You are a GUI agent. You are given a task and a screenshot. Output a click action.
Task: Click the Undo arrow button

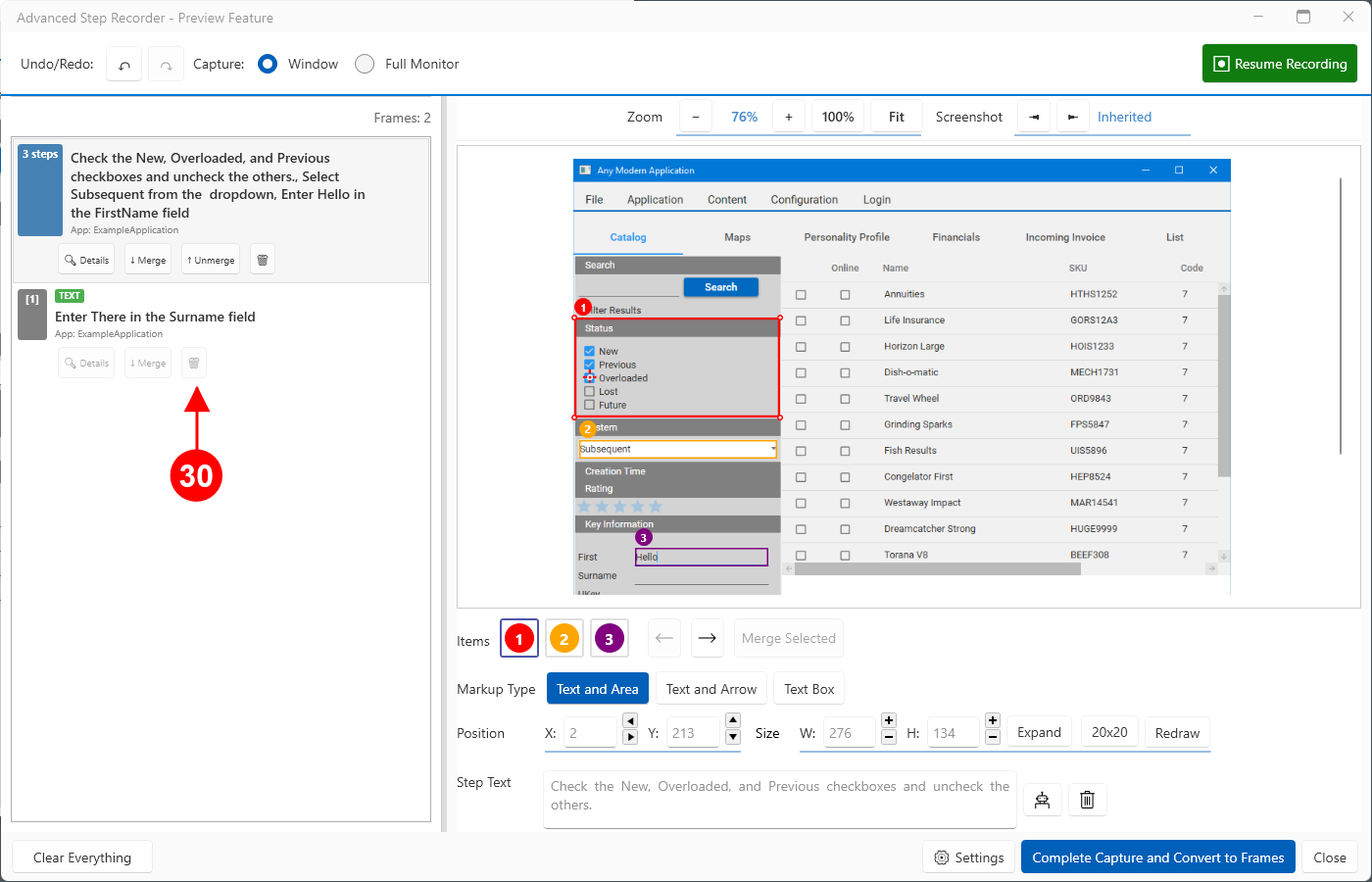pos(124,65)
